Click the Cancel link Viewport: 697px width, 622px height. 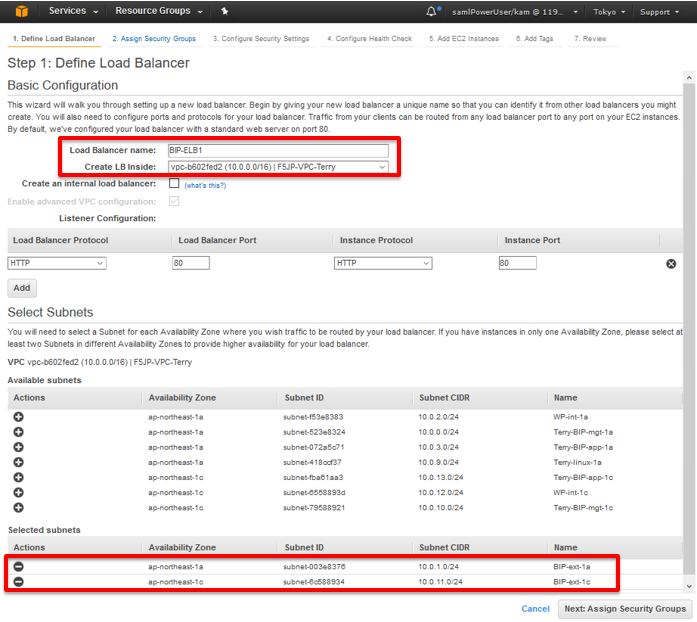[535, 609]
